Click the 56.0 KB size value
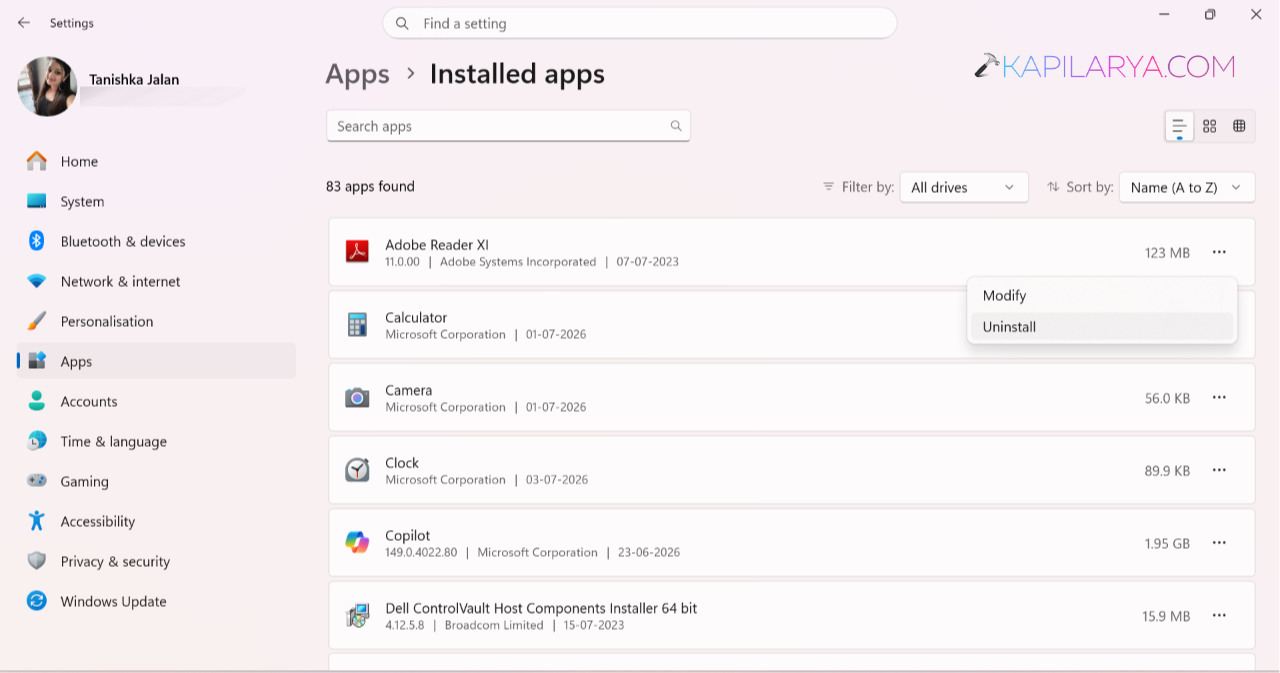This screenshot has height=673, width=1280. pos(1167,398)
